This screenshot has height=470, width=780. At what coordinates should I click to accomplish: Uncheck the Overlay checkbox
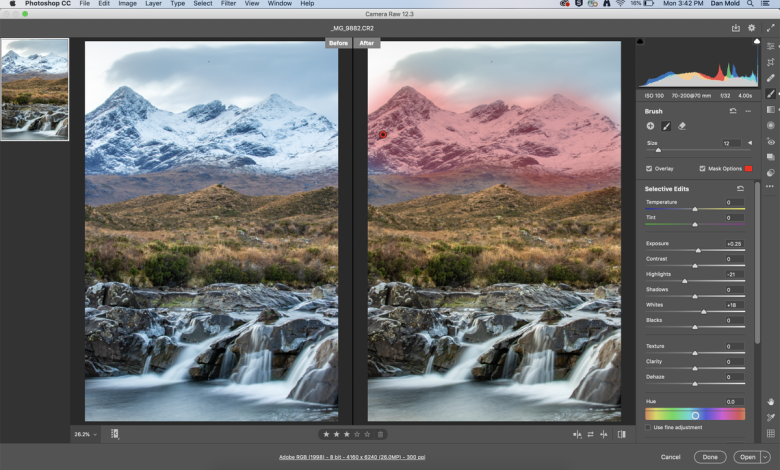[649, 169]
